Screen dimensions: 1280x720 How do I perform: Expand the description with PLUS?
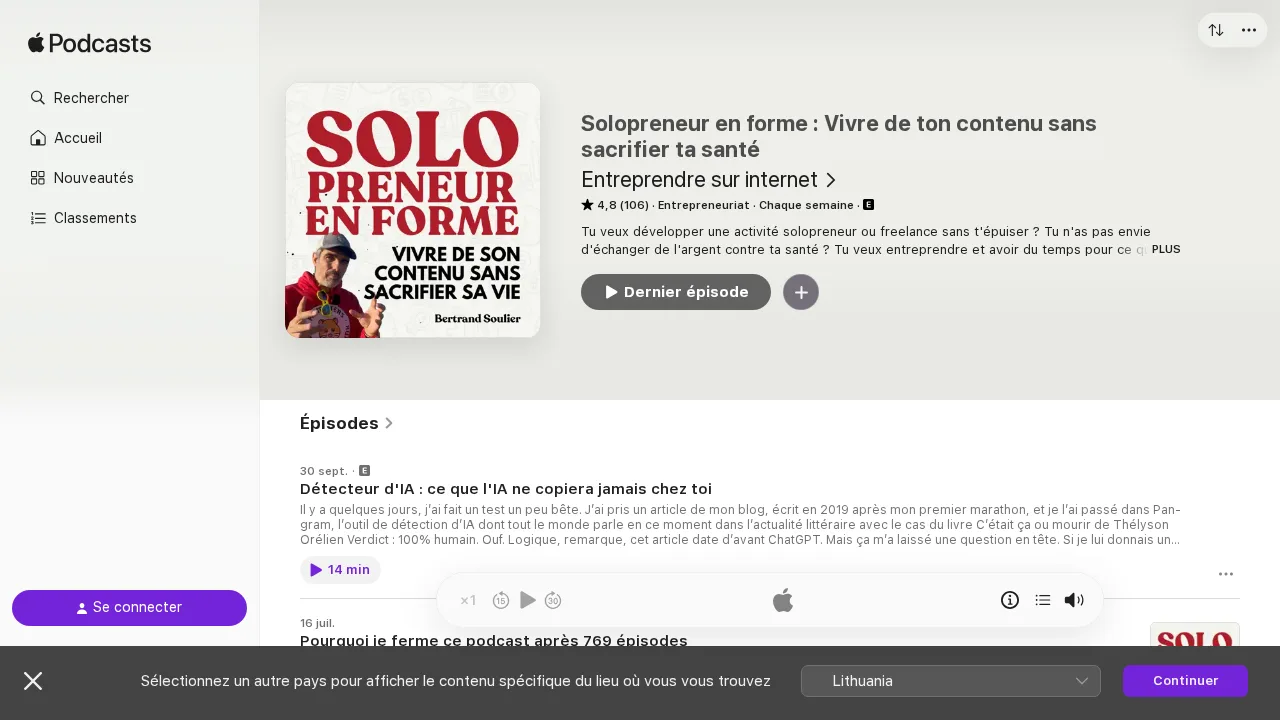[x=1166, y=249]
